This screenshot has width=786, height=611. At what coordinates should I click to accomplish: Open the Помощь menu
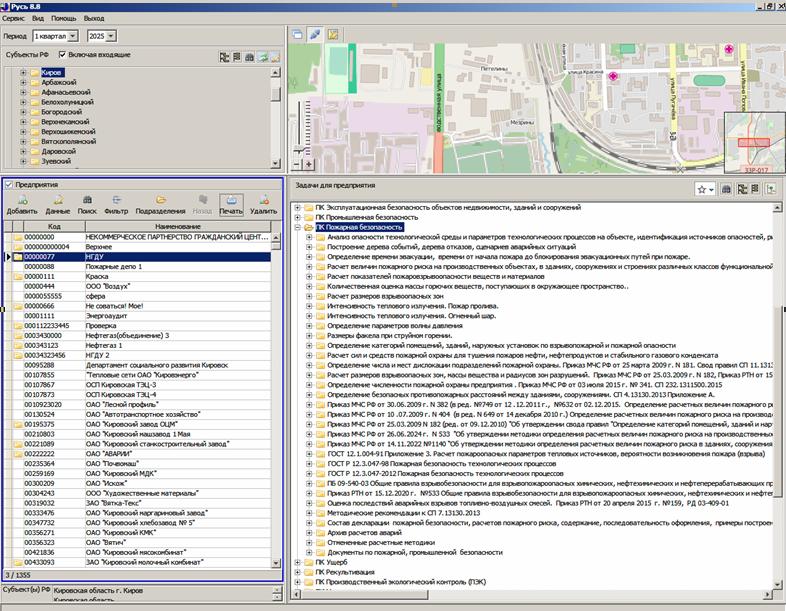[x=63, y=19]
